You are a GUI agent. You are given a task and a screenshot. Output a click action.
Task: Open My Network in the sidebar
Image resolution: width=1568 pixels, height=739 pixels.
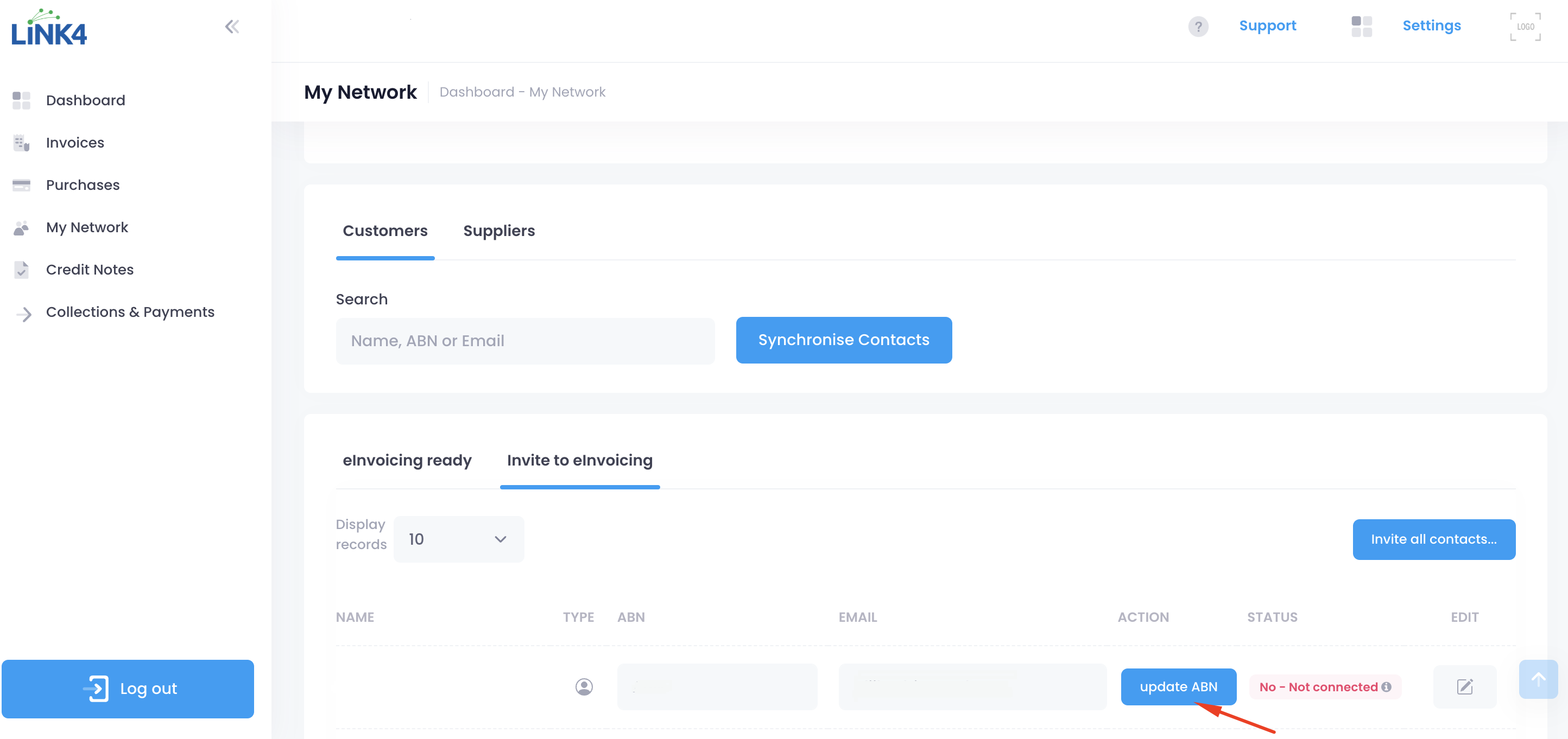[87, 227]
